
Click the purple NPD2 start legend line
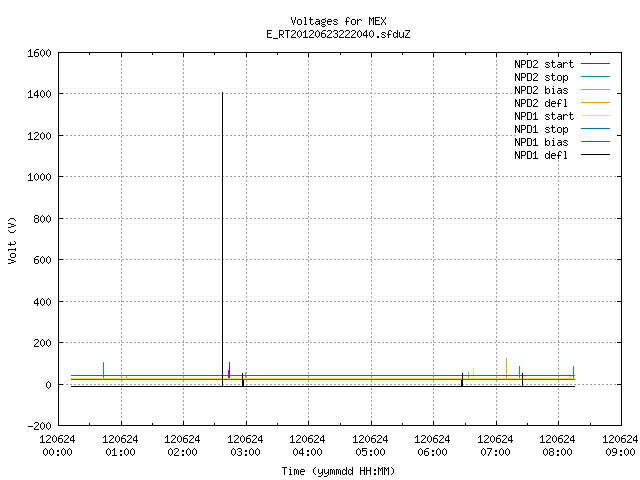[596, 64]
